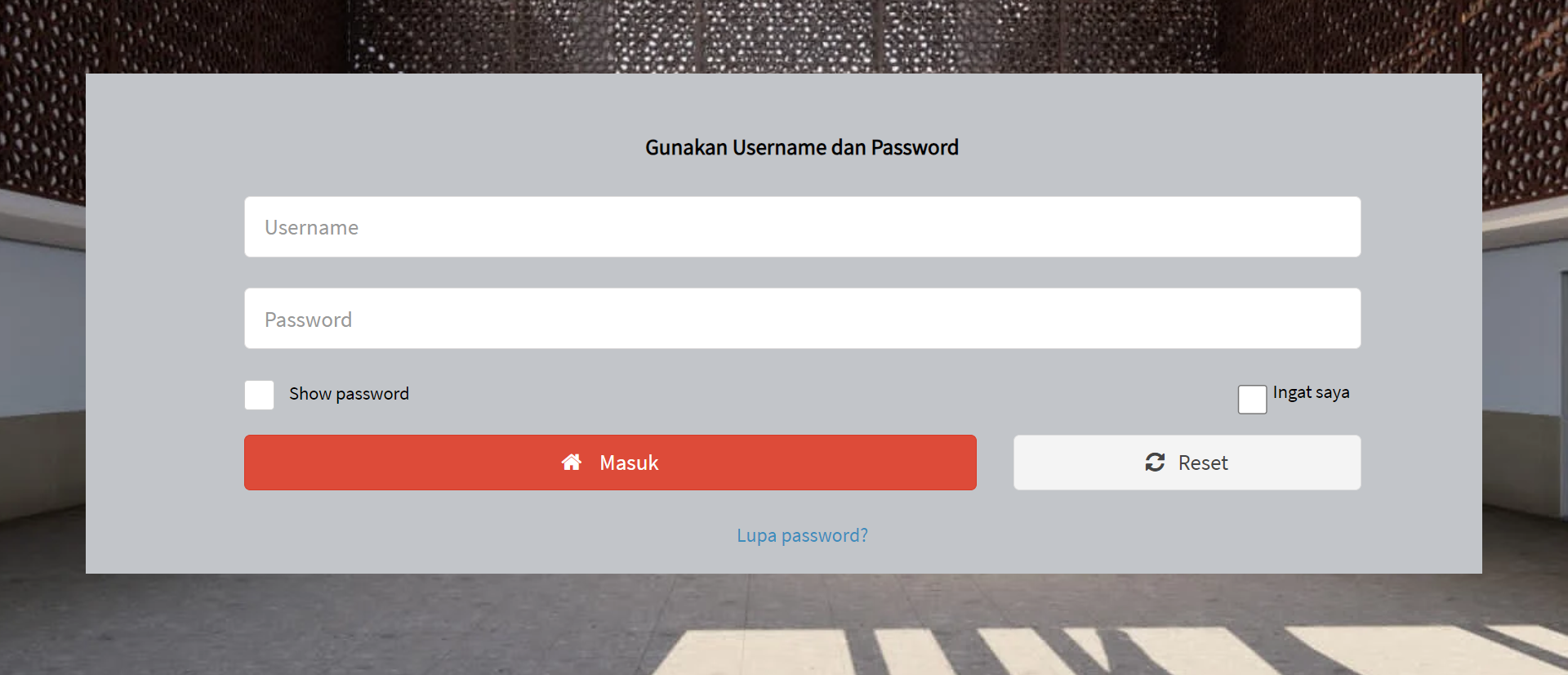Focus the Password input field
1568x675 pixels.
click(x=802, y=319)
